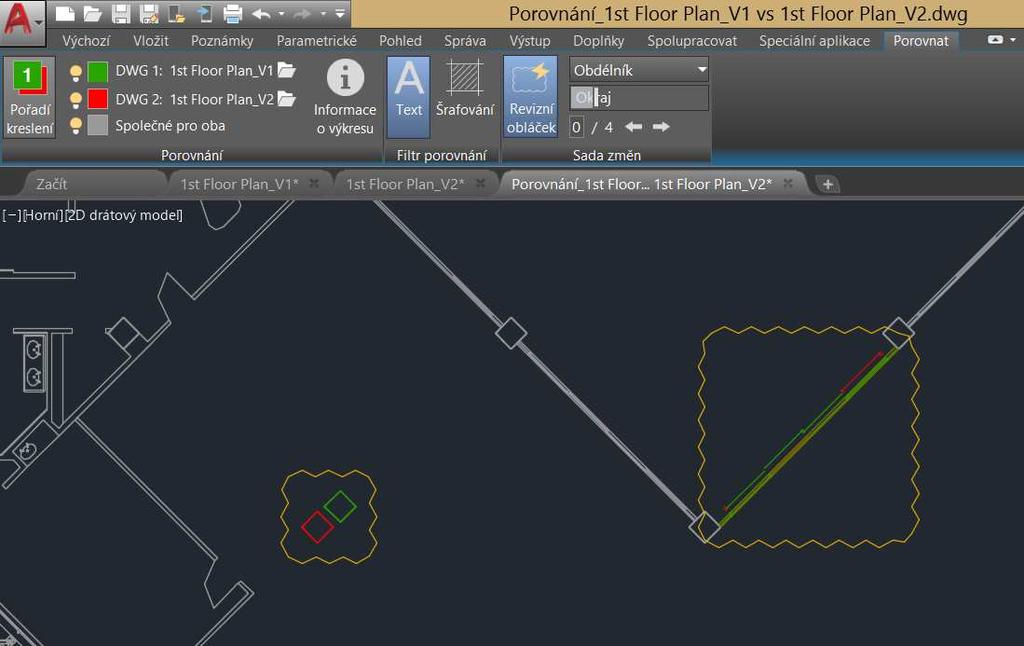1024x646 pixels.
Task: Close the 1st Floor Plan_V1* tab
Action: [x=314, y=184]
